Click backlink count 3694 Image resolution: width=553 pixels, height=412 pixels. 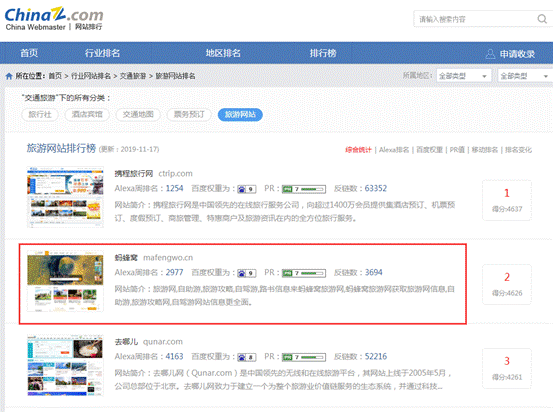373,272
